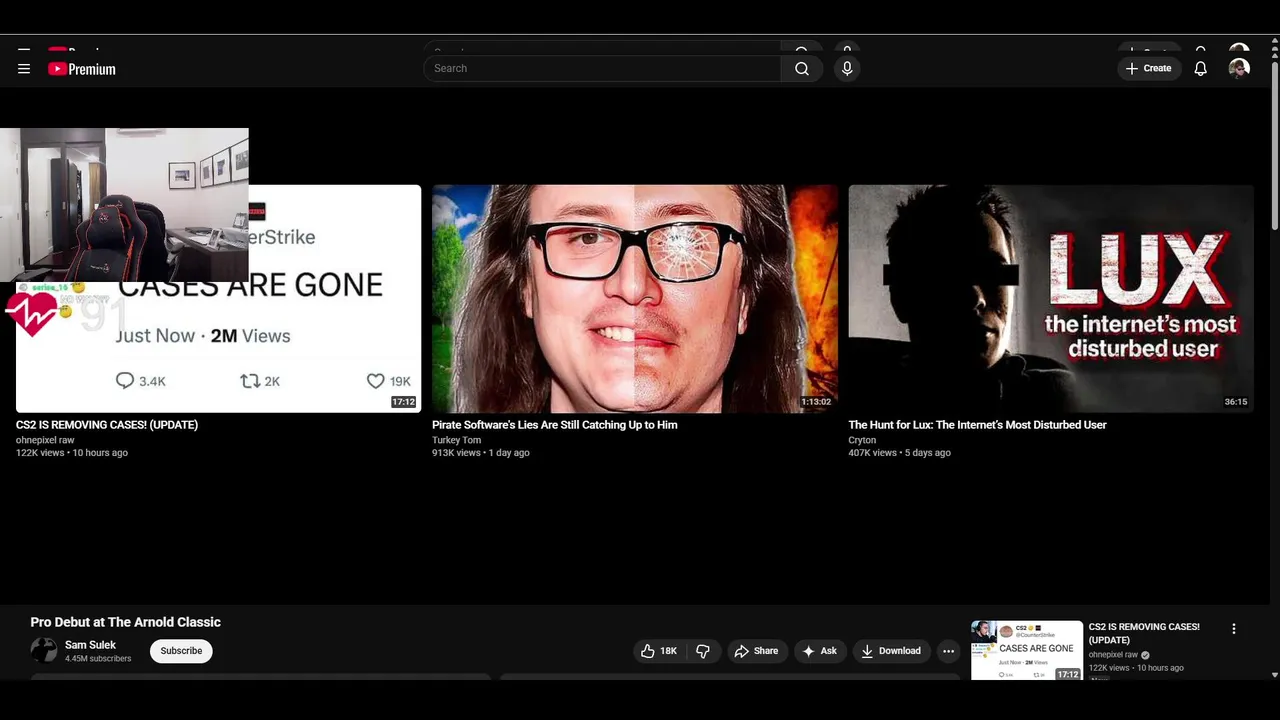Viewport: 1280px width, 720px height.
Task: Click the 4.45M subscribers text
Action: [98, 659]
